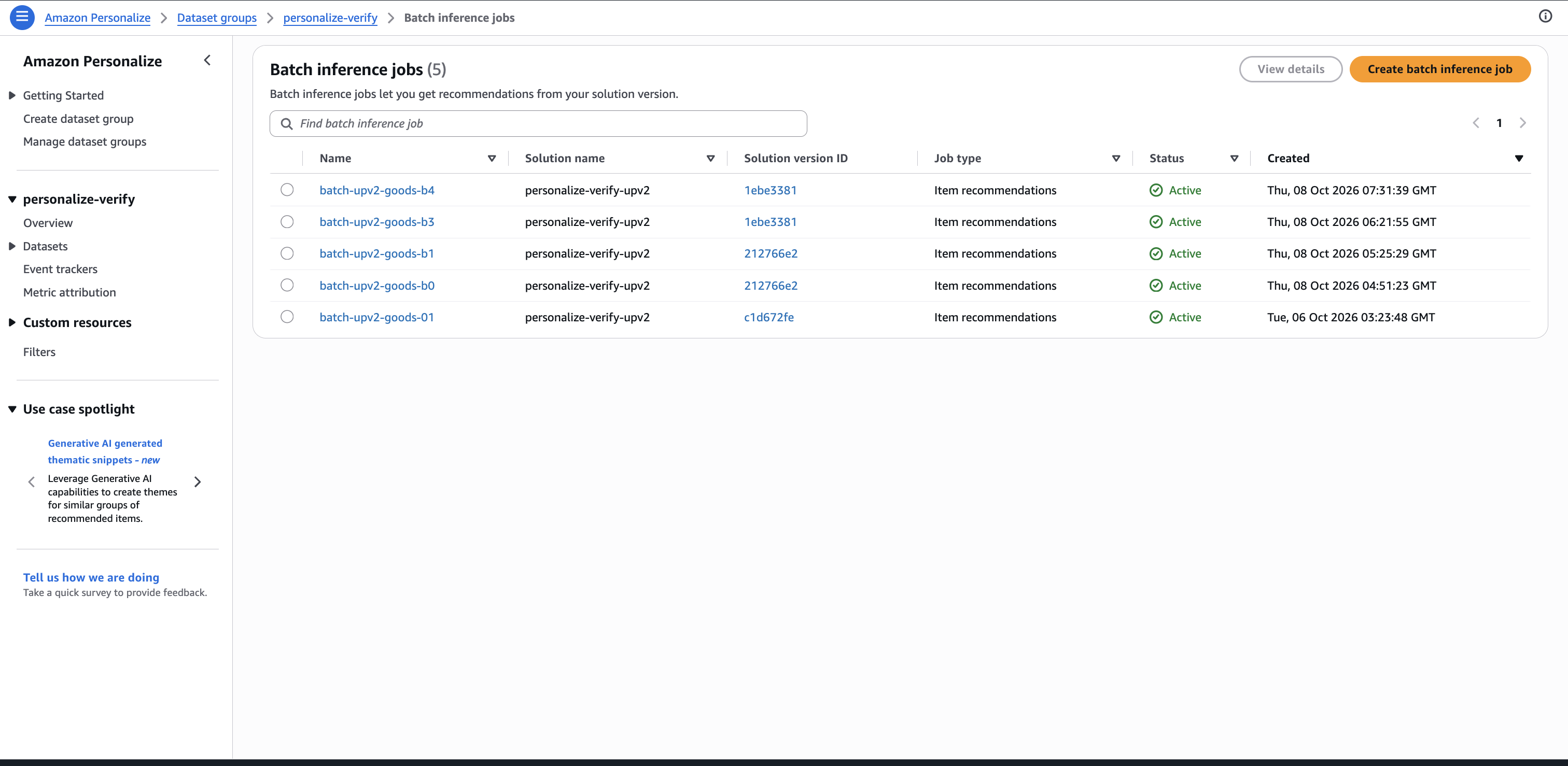The height and width of the screenshot is (766, 1568).
Task: Select radio button for batch-upv2-goods-b4
Action: tap(287, 190)
